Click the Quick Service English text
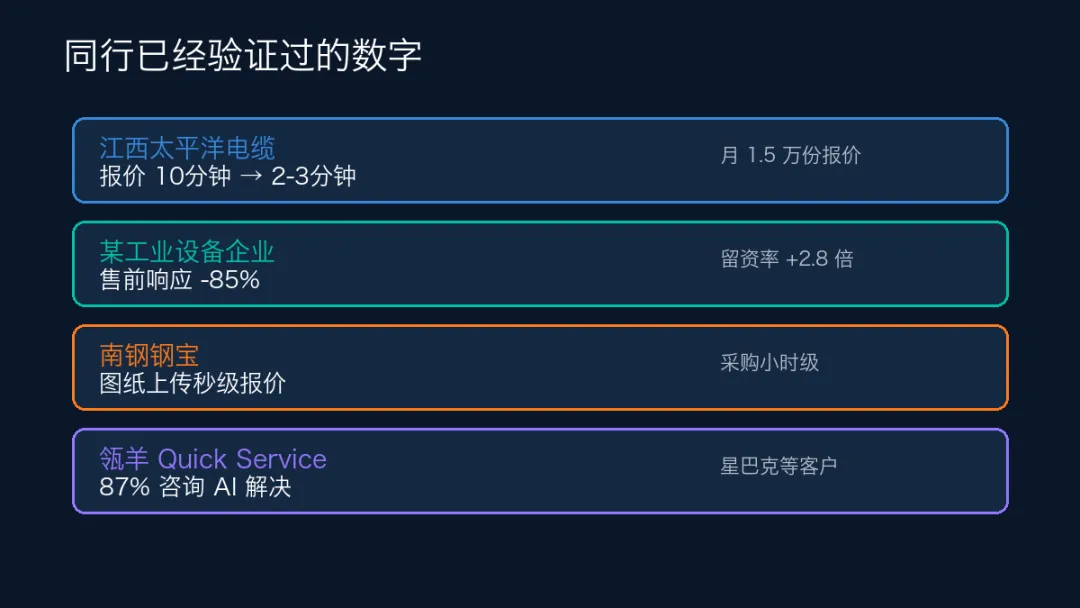Screen dimensions: 1080x608 click(x=242, y=459)
